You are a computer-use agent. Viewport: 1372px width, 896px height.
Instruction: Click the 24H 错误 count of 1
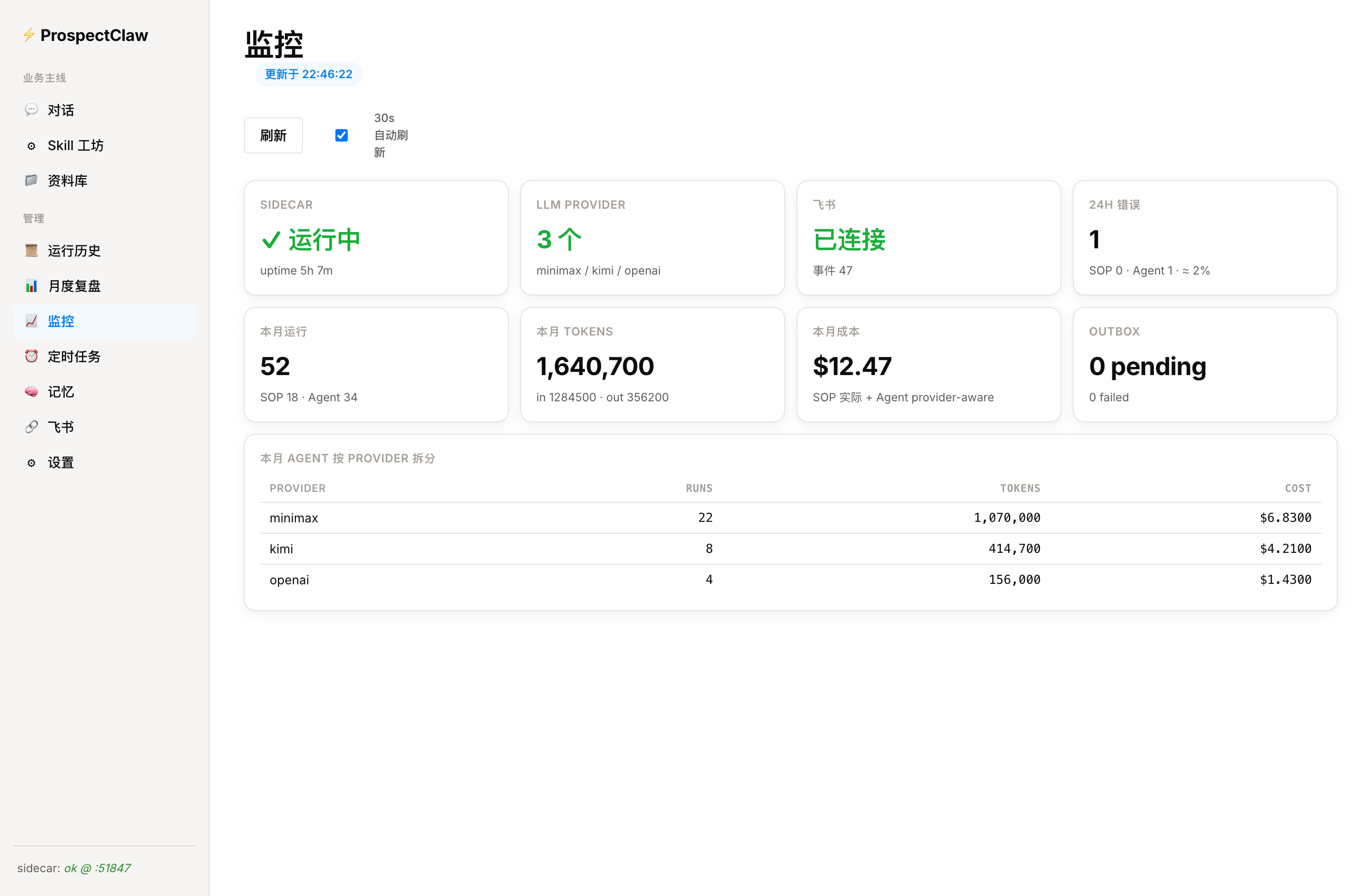(x=1095, y=239)
